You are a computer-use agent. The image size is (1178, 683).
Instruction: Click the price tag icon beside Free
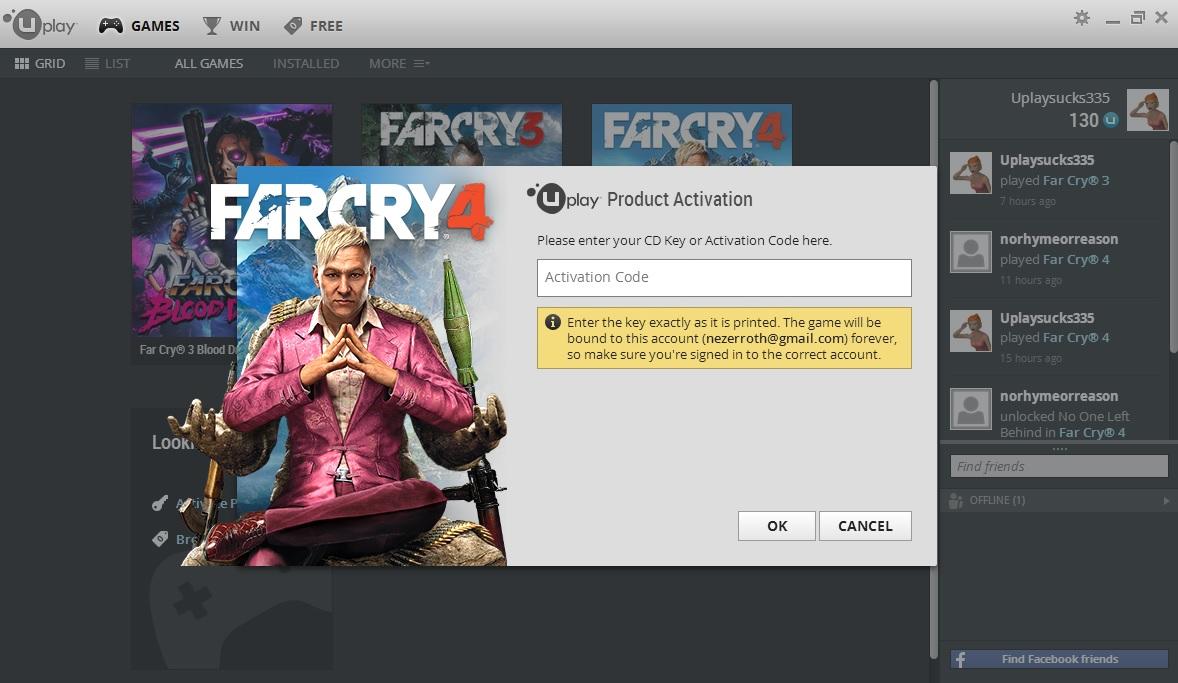(x=293, y=26)
